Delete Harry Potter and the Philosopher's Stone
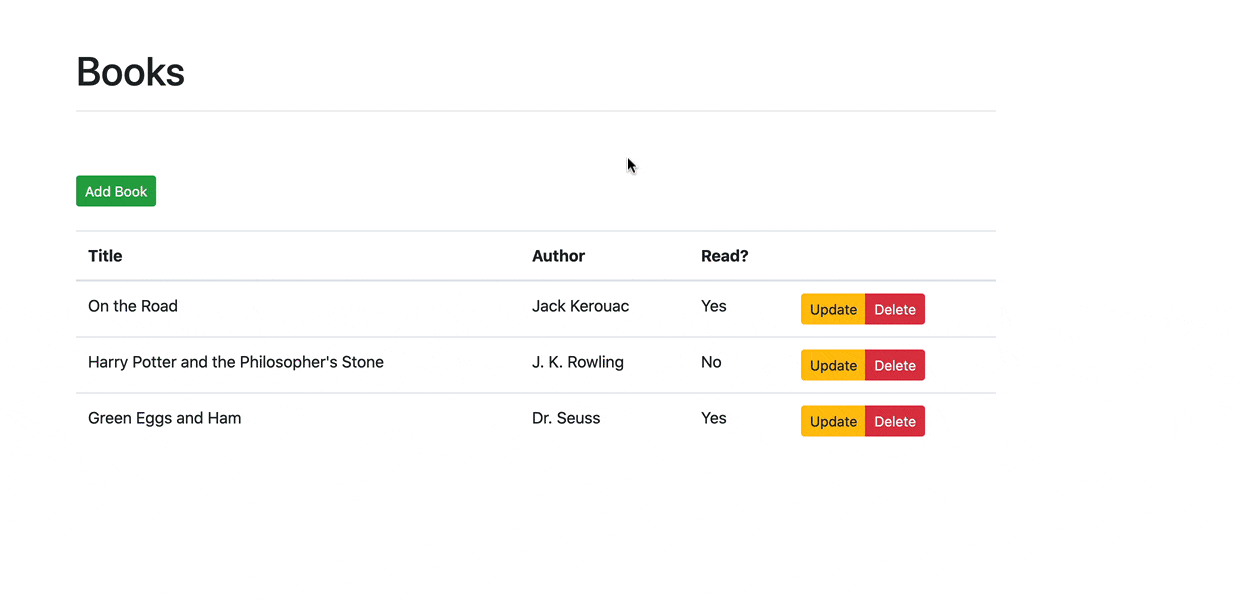Screen dimensions: 1234x600 click(x=894, y=365)
